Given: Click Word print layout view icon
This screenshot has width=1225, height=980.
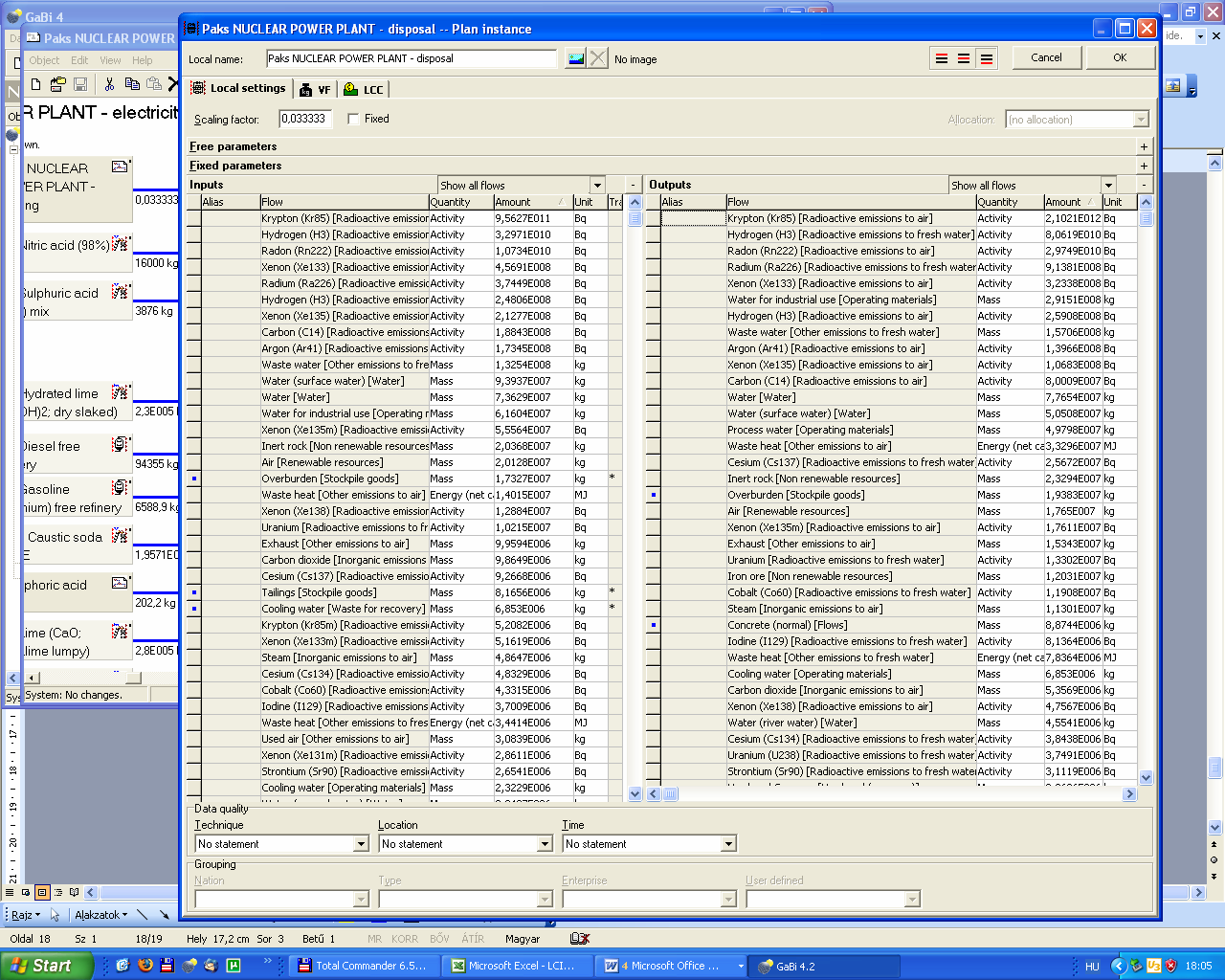Looking at the screenshot, I should [42, 893].
